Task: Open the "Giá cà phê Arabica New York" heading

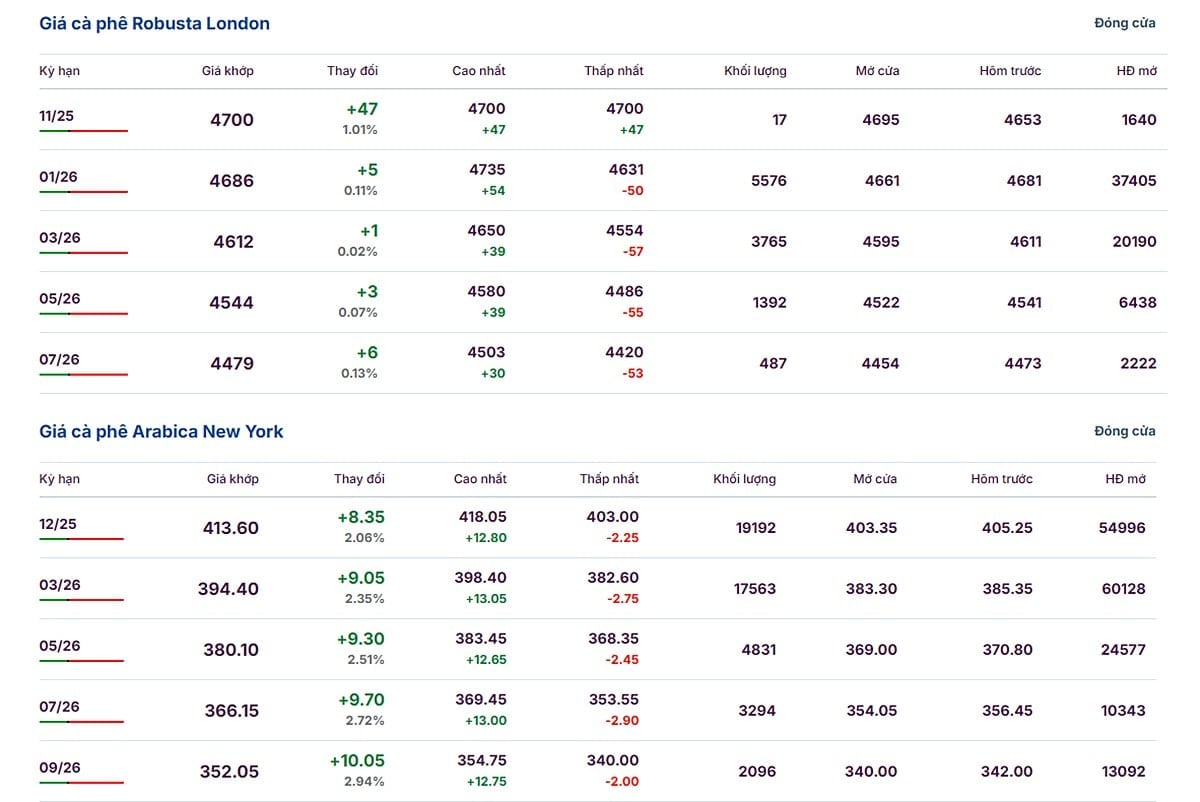Action: [162, 431]
